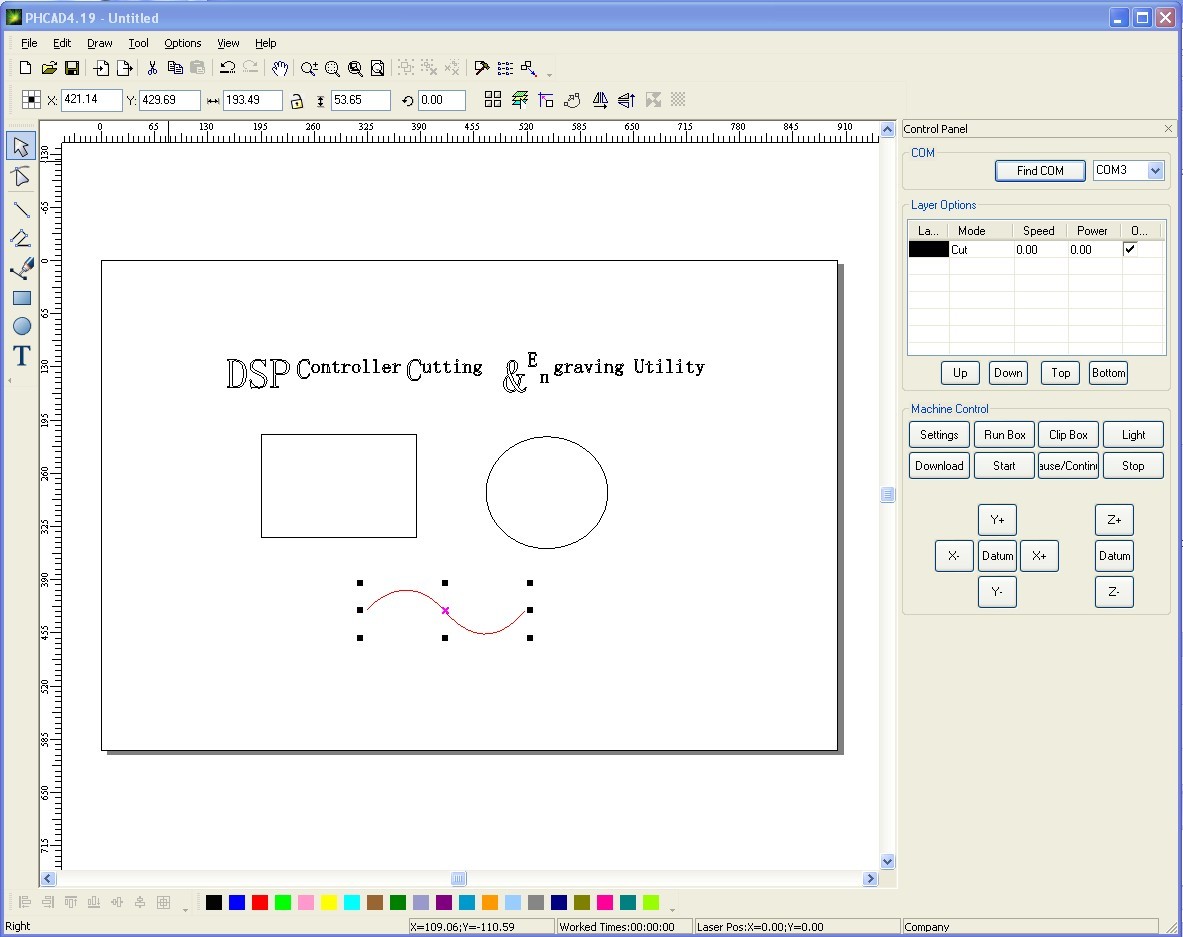The image size is (1183, 937).
Task: Click the Save floppy disk icon
Action: click(72, 68)
